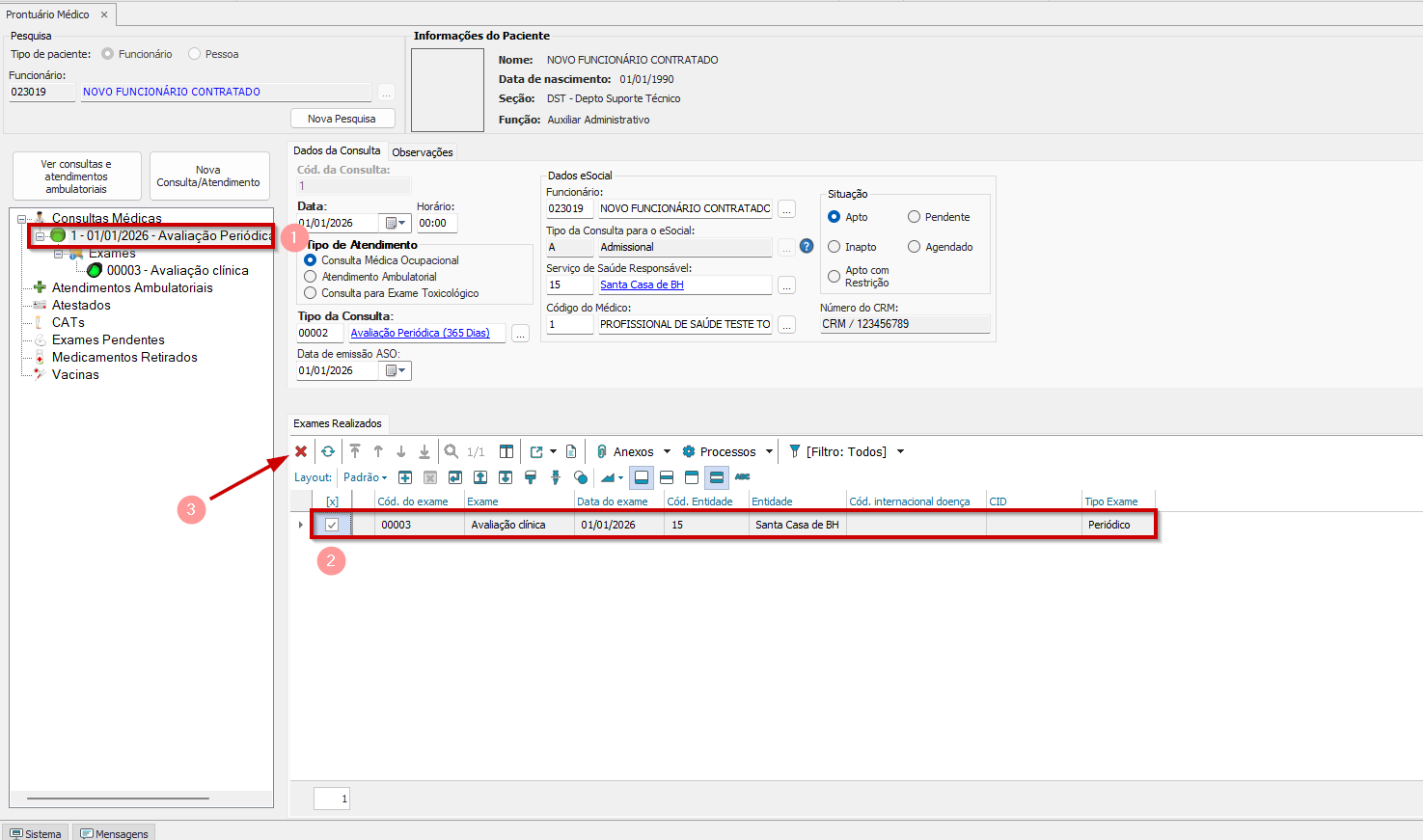1423x840 pixels.
Task: Click the ABC text icon in layout toolbar
Action: (x=742, y=476)
